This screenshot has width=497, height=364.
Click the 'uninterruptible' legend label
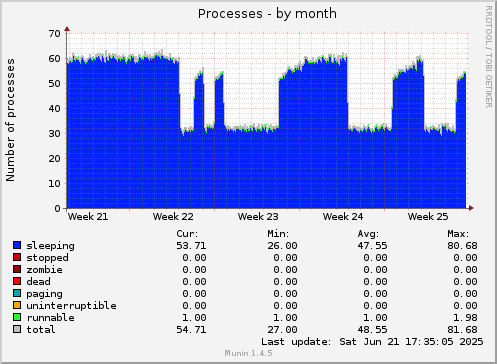72,306
